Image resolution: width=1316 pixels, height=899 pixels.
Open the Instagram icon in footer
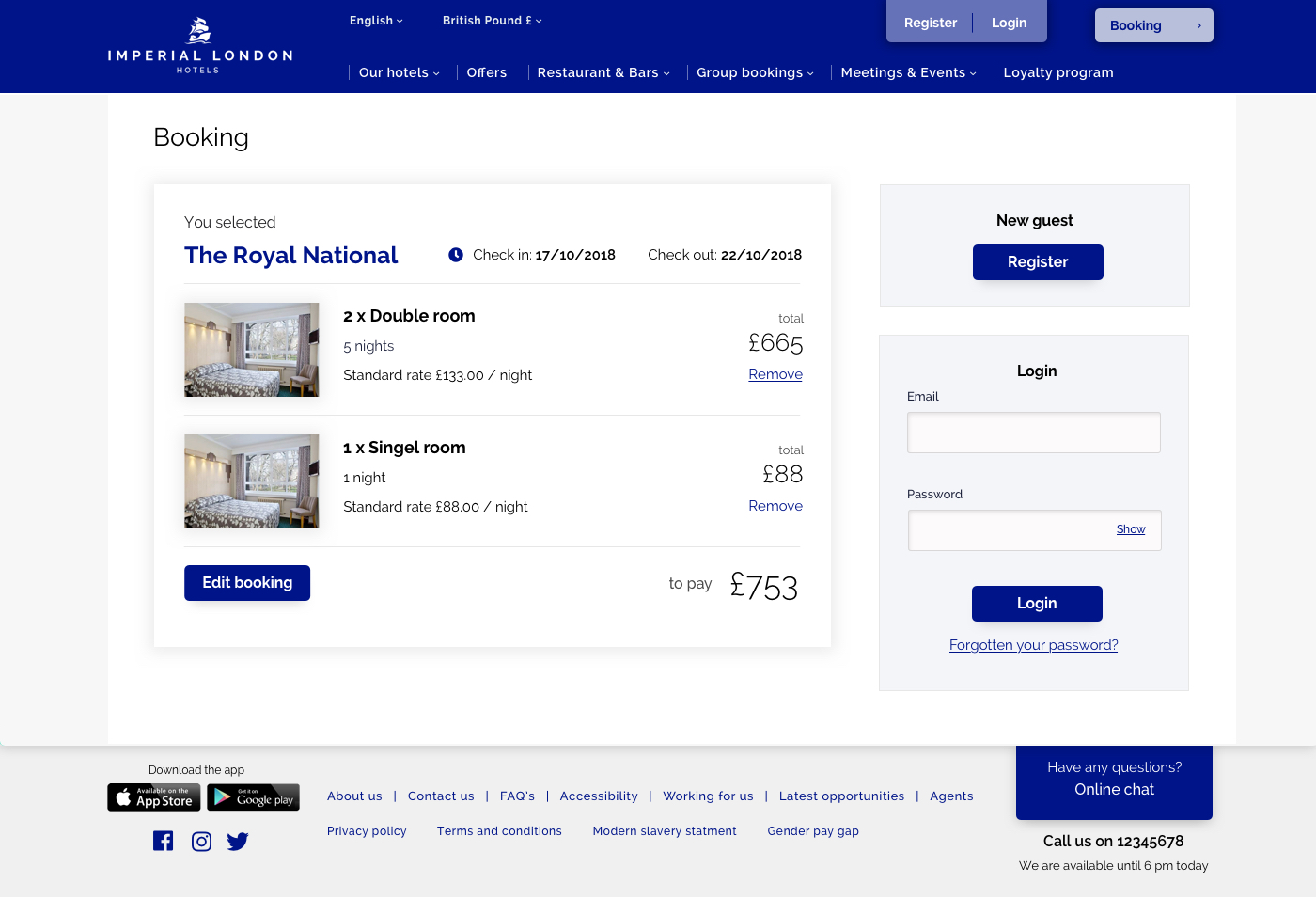201,842
